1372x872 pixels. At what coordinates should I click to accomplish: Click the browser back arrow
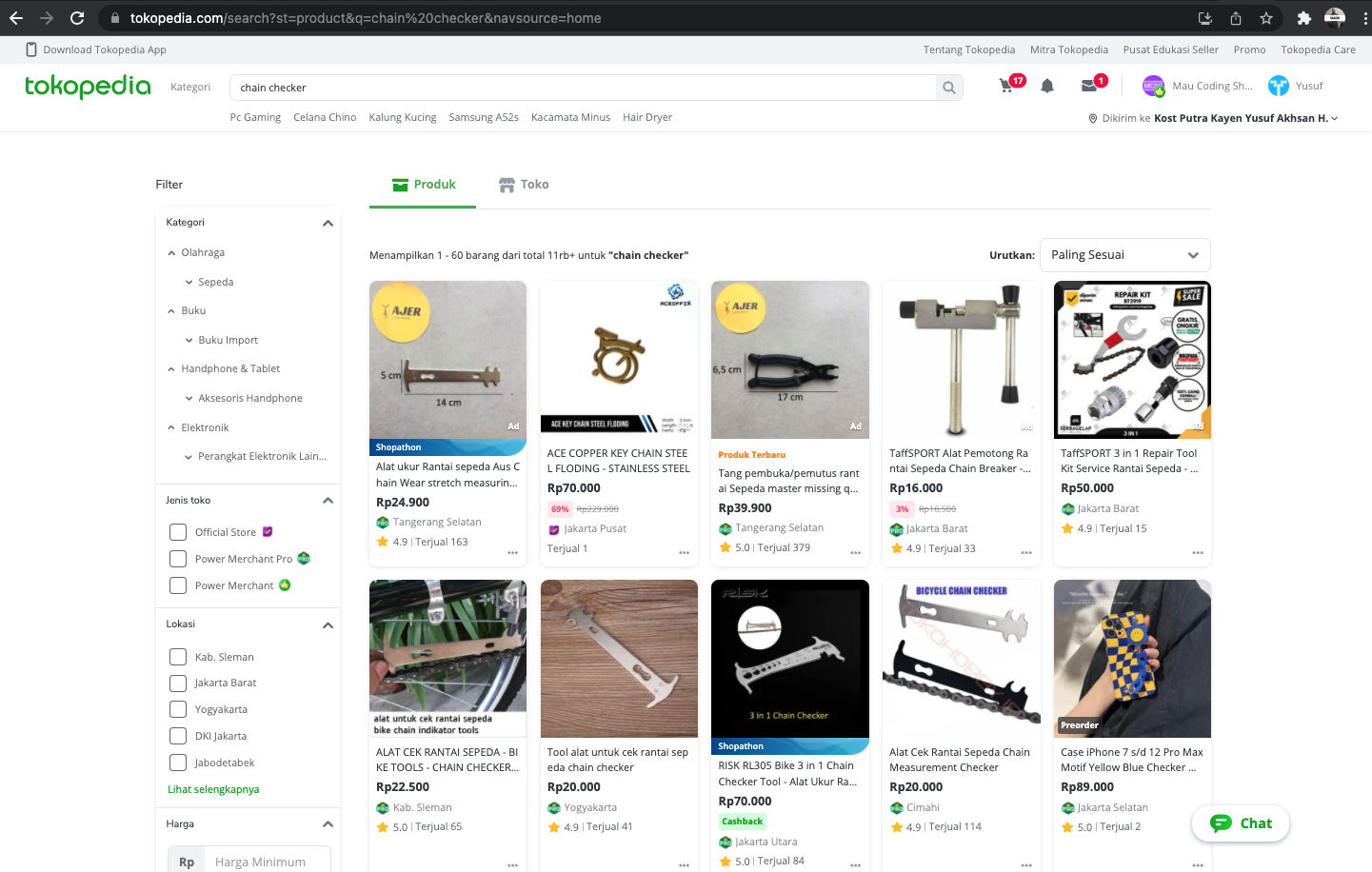tap(16, 18)
